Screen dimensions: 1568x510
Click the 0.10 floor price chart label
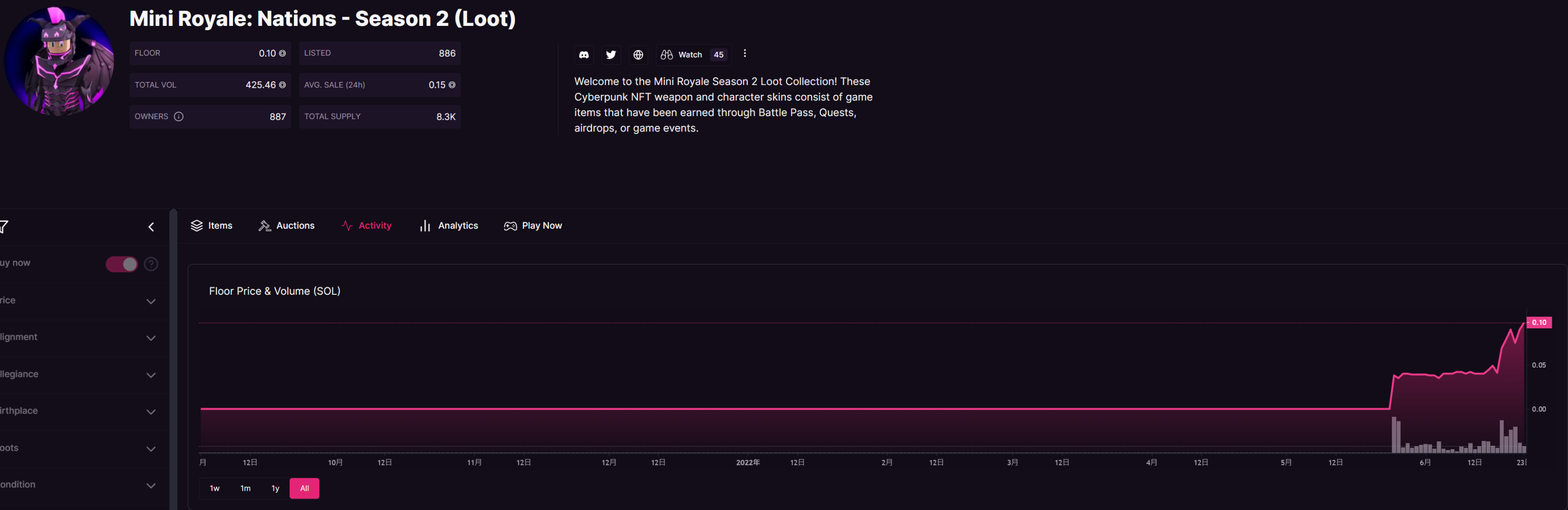[1539, 323]
